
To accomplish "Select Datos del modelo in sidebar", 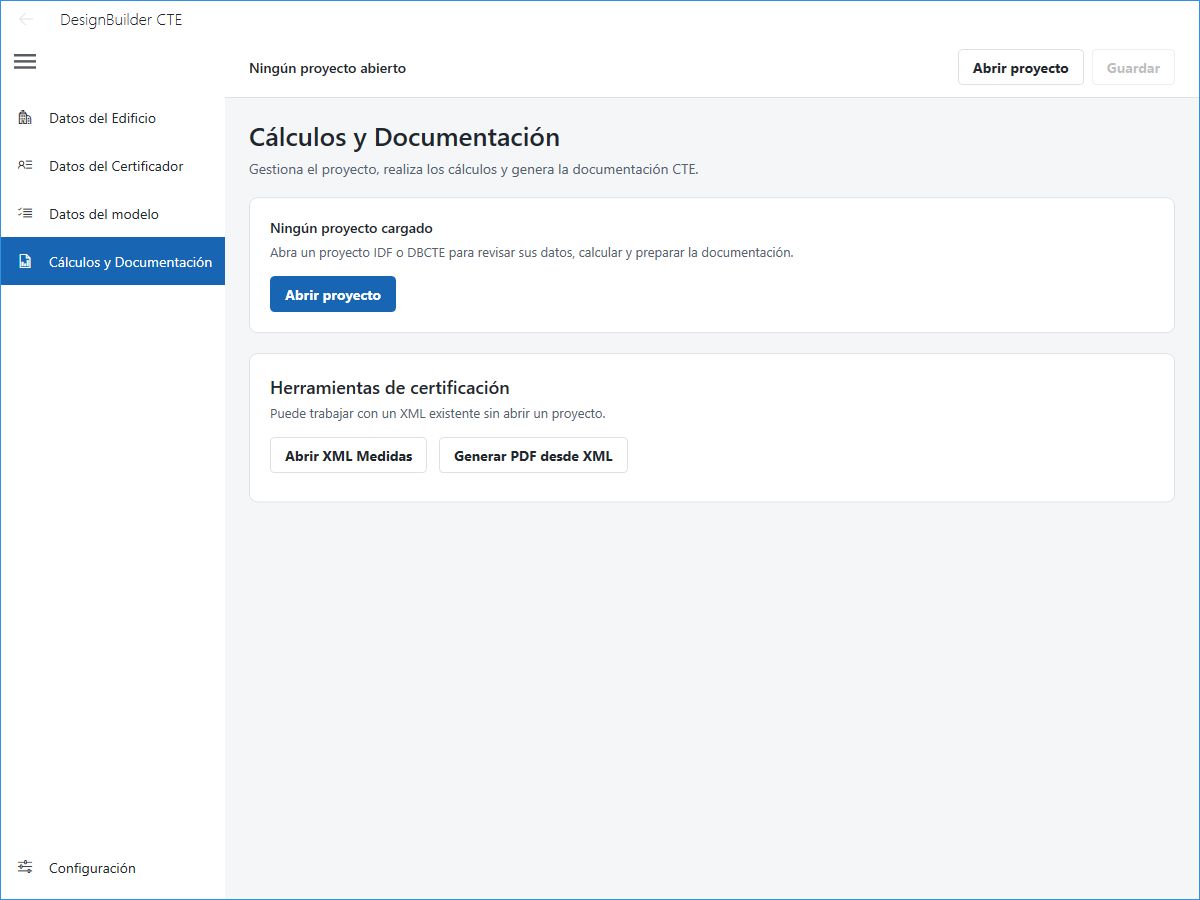I will click(113, 214).
